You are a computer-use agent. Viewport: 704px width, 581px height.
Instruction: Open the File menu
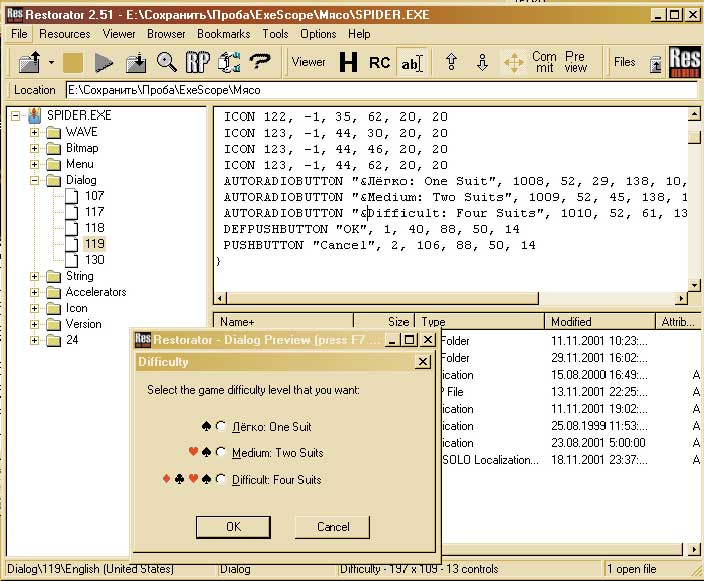click(19, 34)
